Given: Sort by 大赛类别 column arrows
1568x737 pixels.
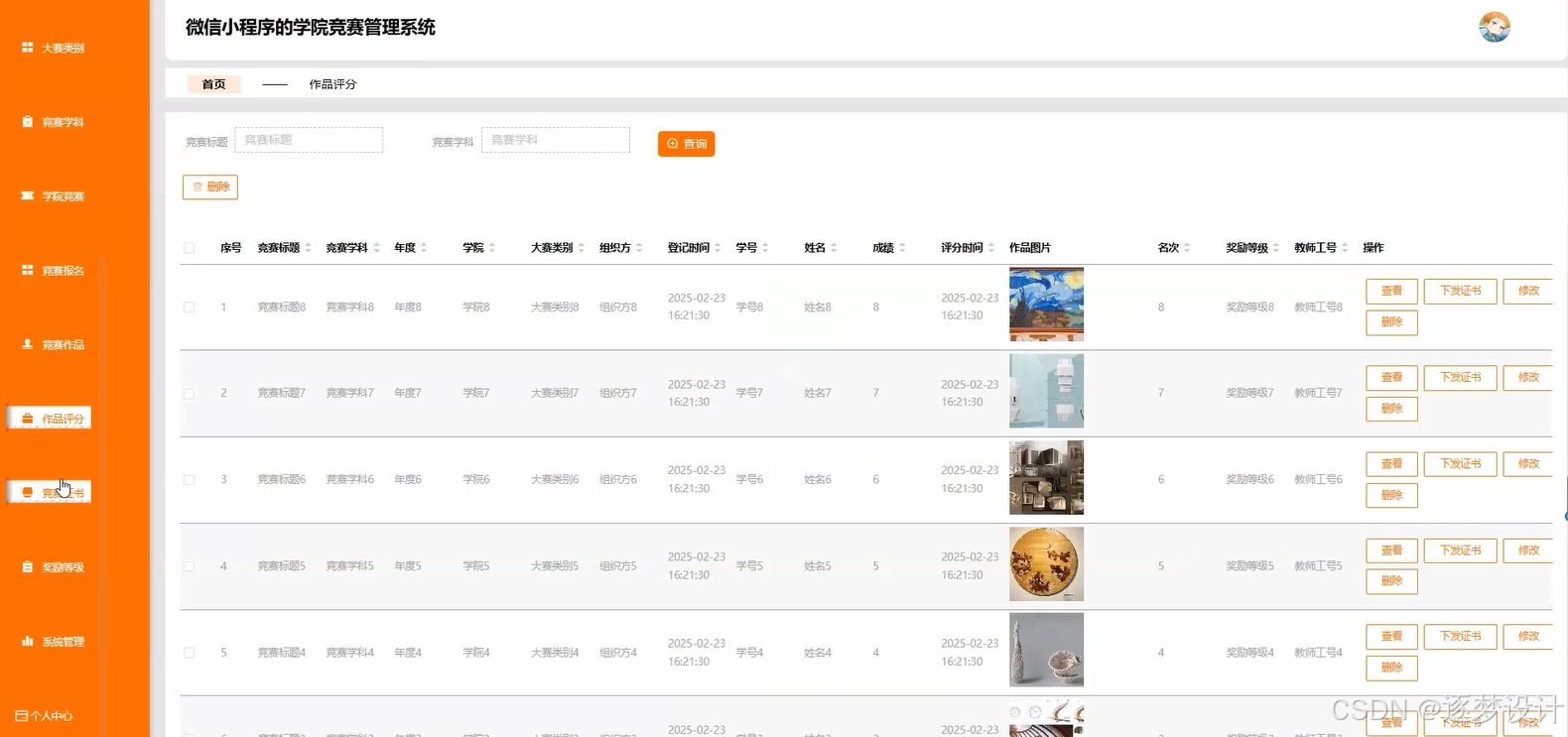Looking at the screenshot, I should tap(582, 248).
